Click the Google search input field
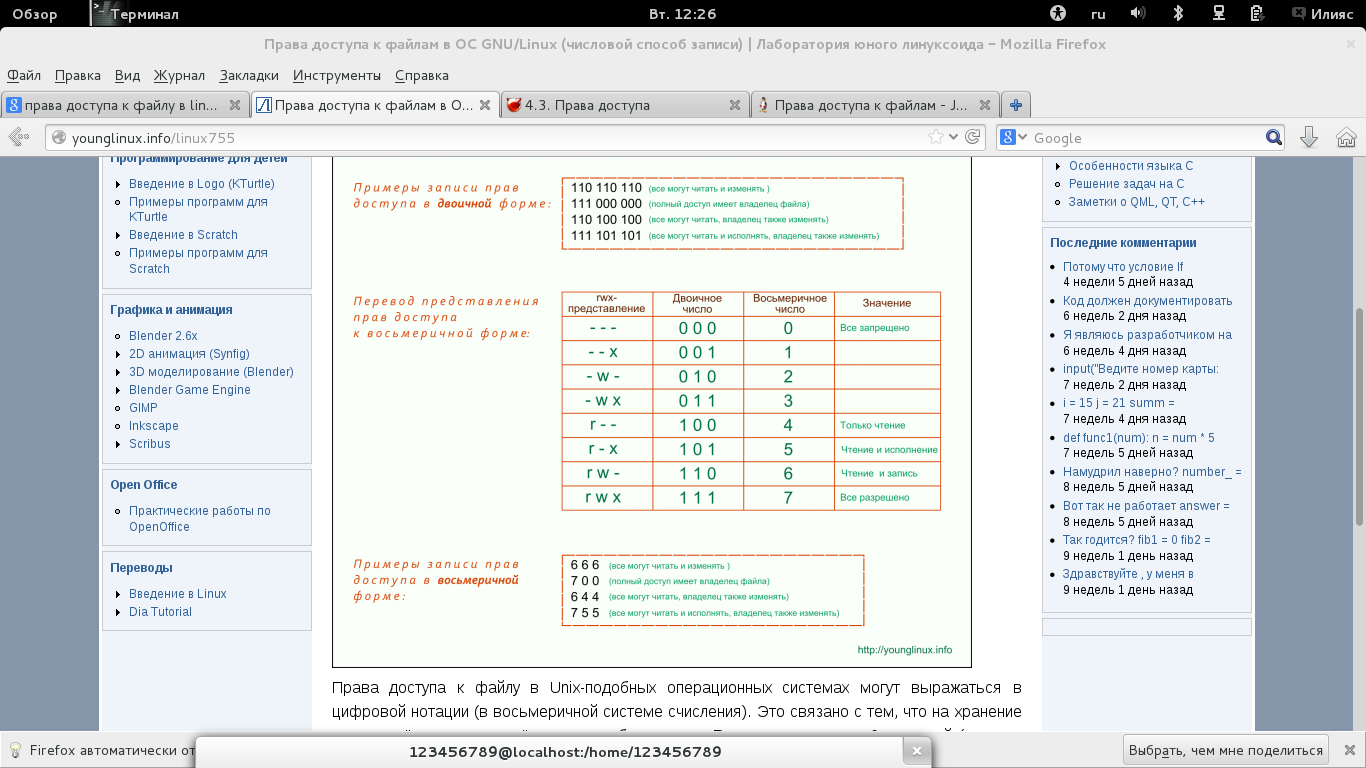This screenshot has height=768, width=1366. coord(1146,138)
